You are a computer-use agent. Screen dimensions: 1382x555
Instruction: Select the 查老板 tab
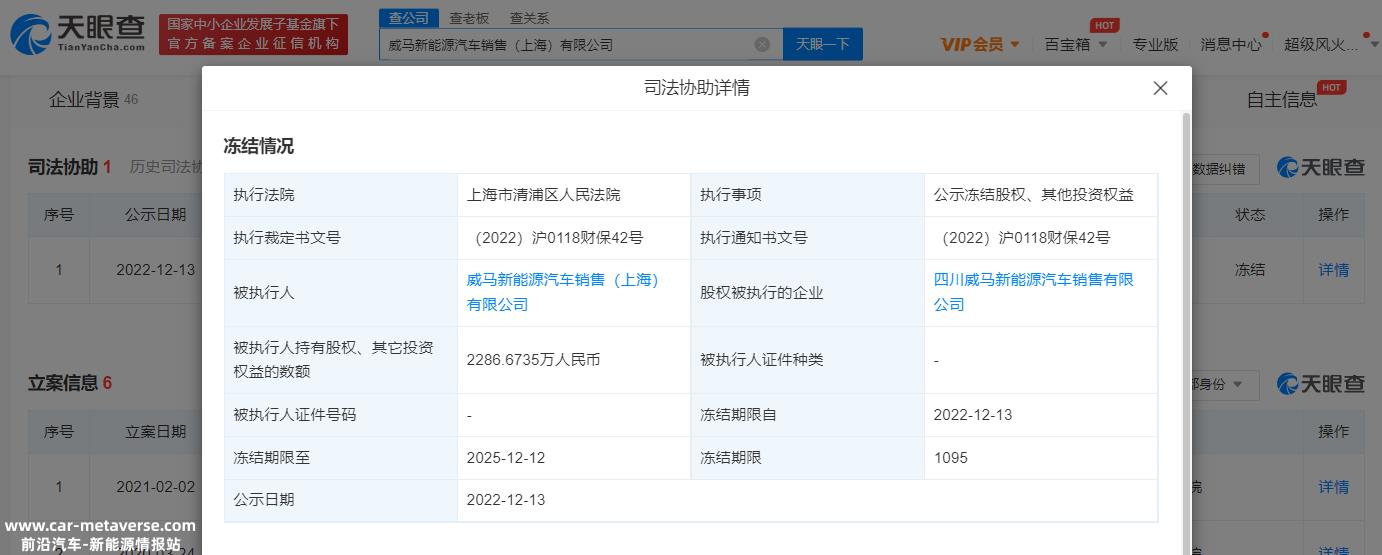(x=469, y=18)
